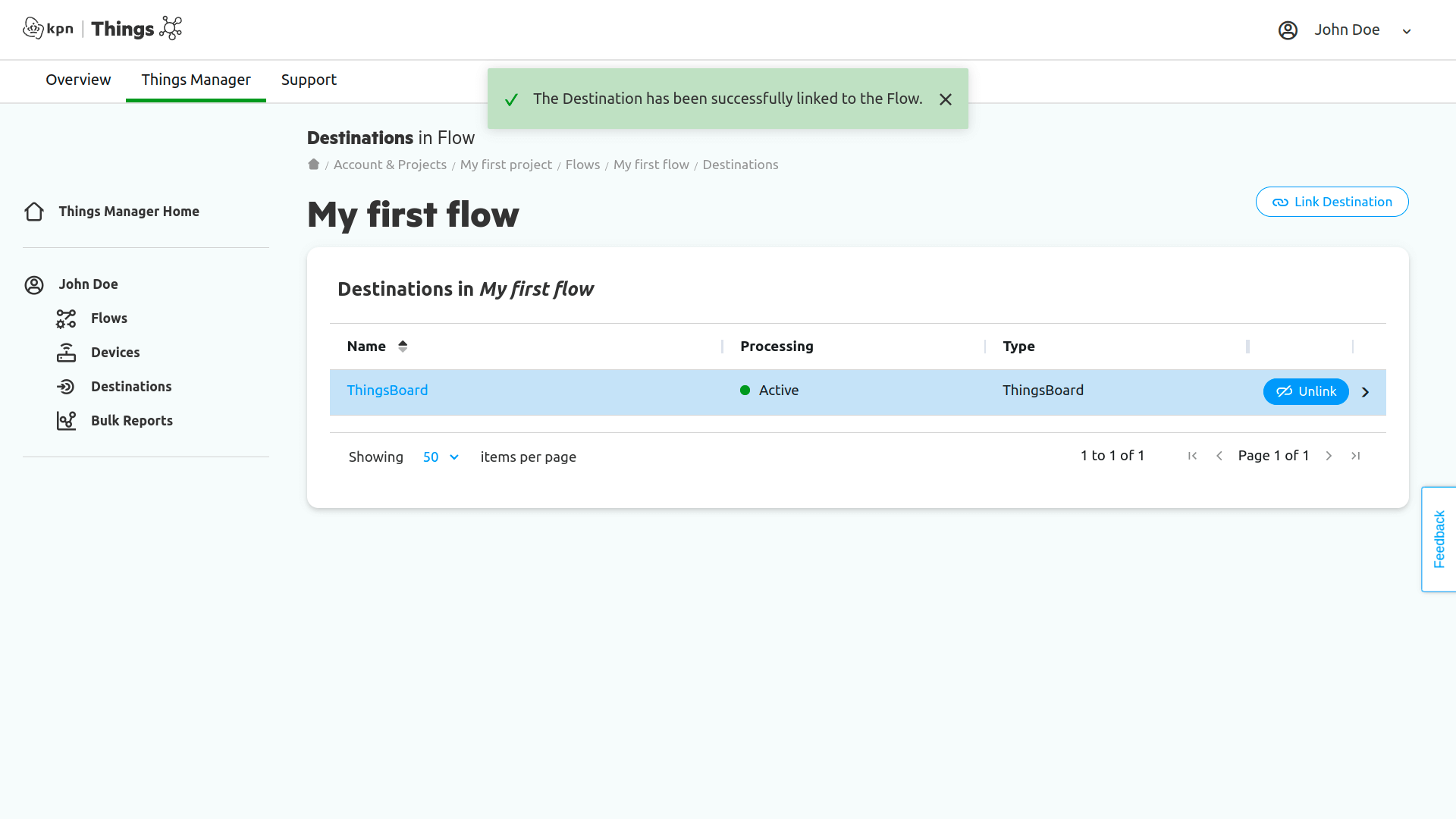Open the Support tab
The image size is (1456, 819).
coord(309,80)
